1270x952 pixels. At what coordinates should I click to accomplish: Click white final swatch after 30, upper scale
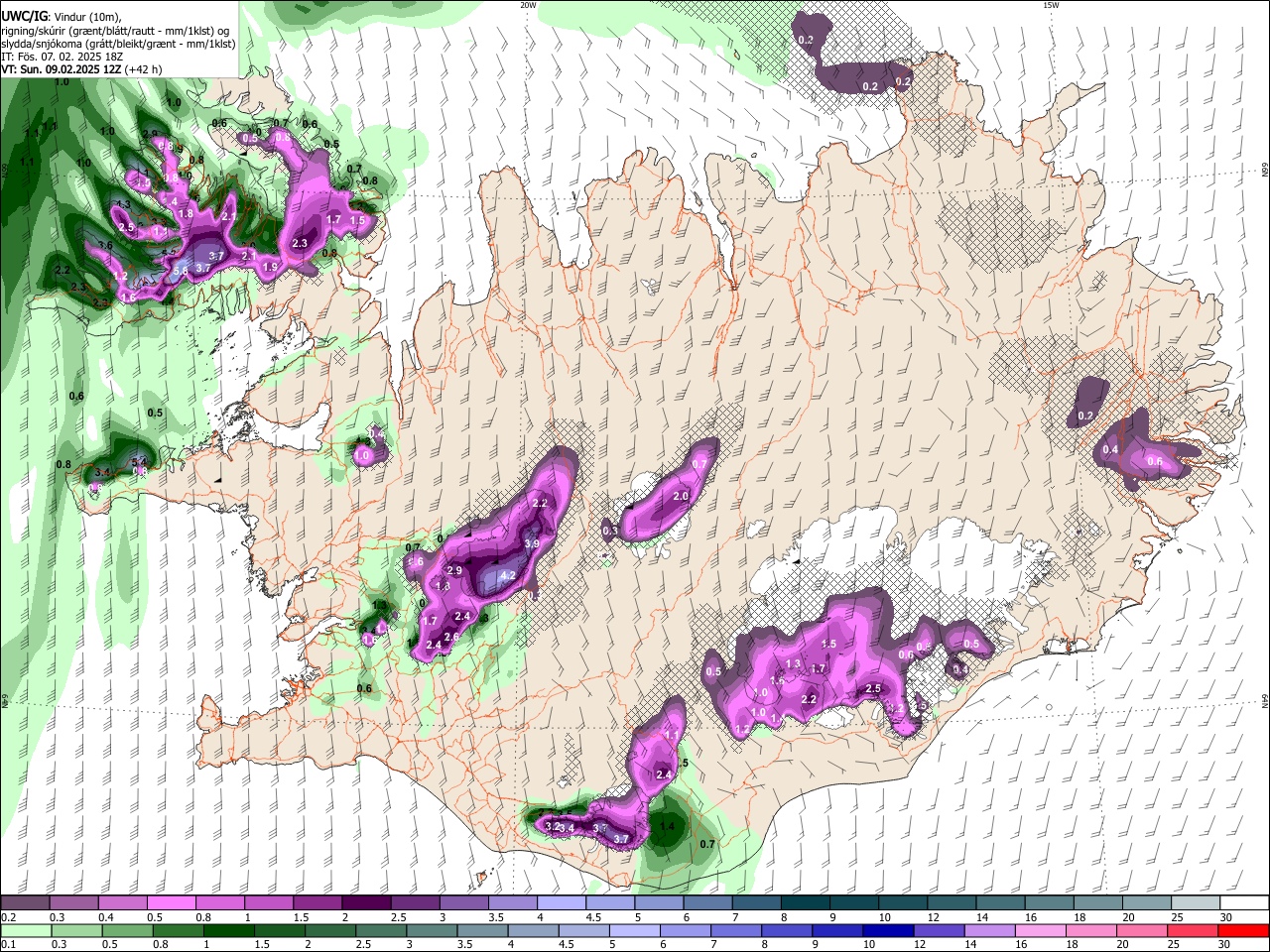pos(1244,902)
